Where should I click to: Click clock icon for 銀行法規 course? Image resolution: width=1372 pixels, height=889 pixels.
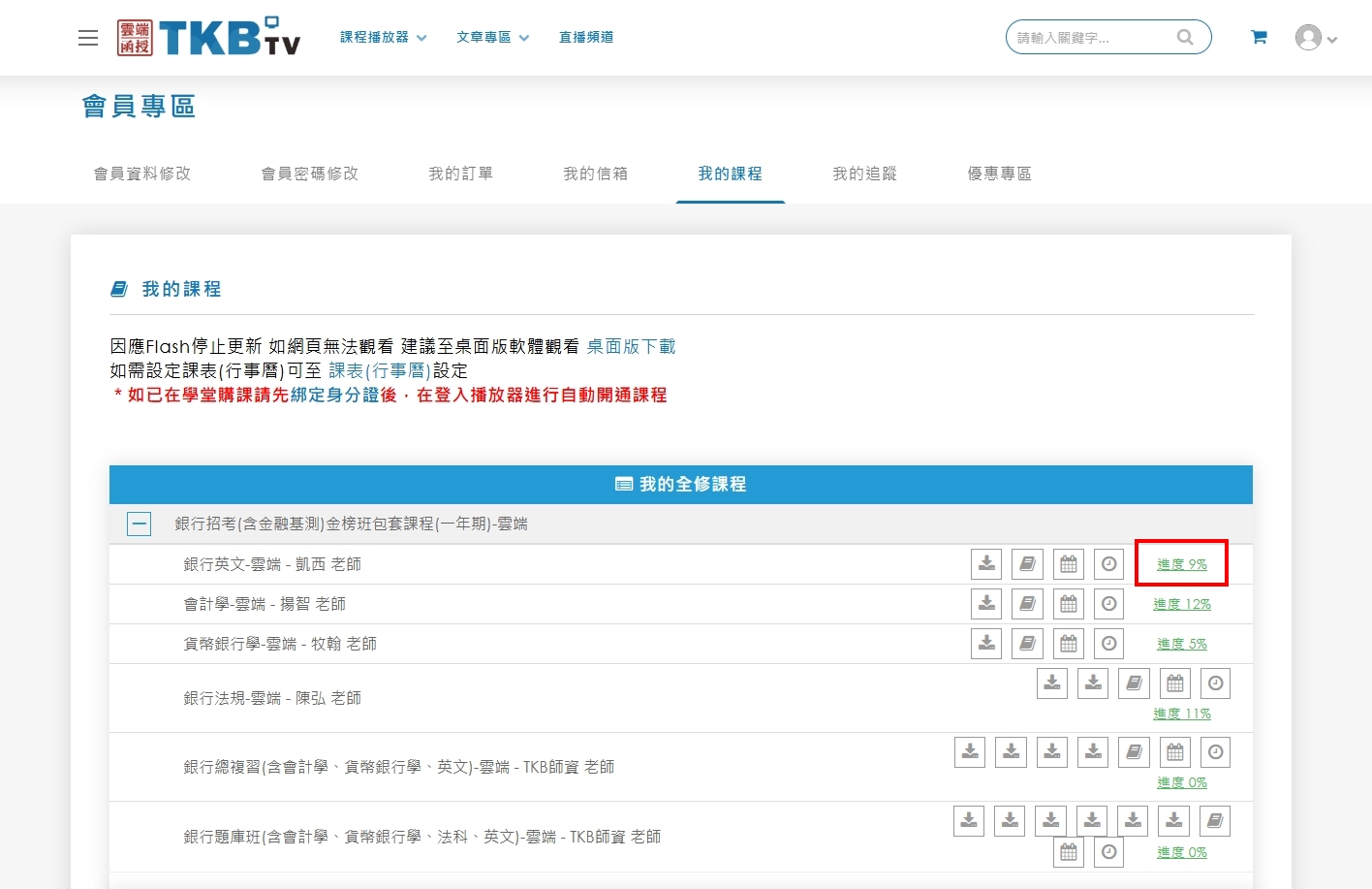pyautogui.click(x=1215, y=683)
